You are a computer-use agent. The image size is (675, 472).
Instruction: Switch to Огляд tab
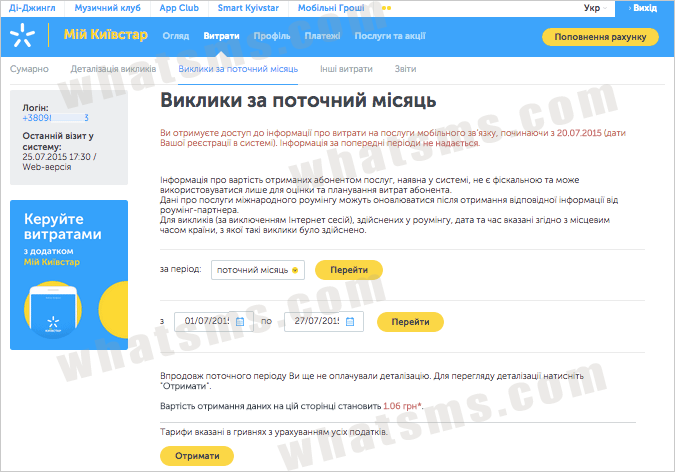(176, 36)
